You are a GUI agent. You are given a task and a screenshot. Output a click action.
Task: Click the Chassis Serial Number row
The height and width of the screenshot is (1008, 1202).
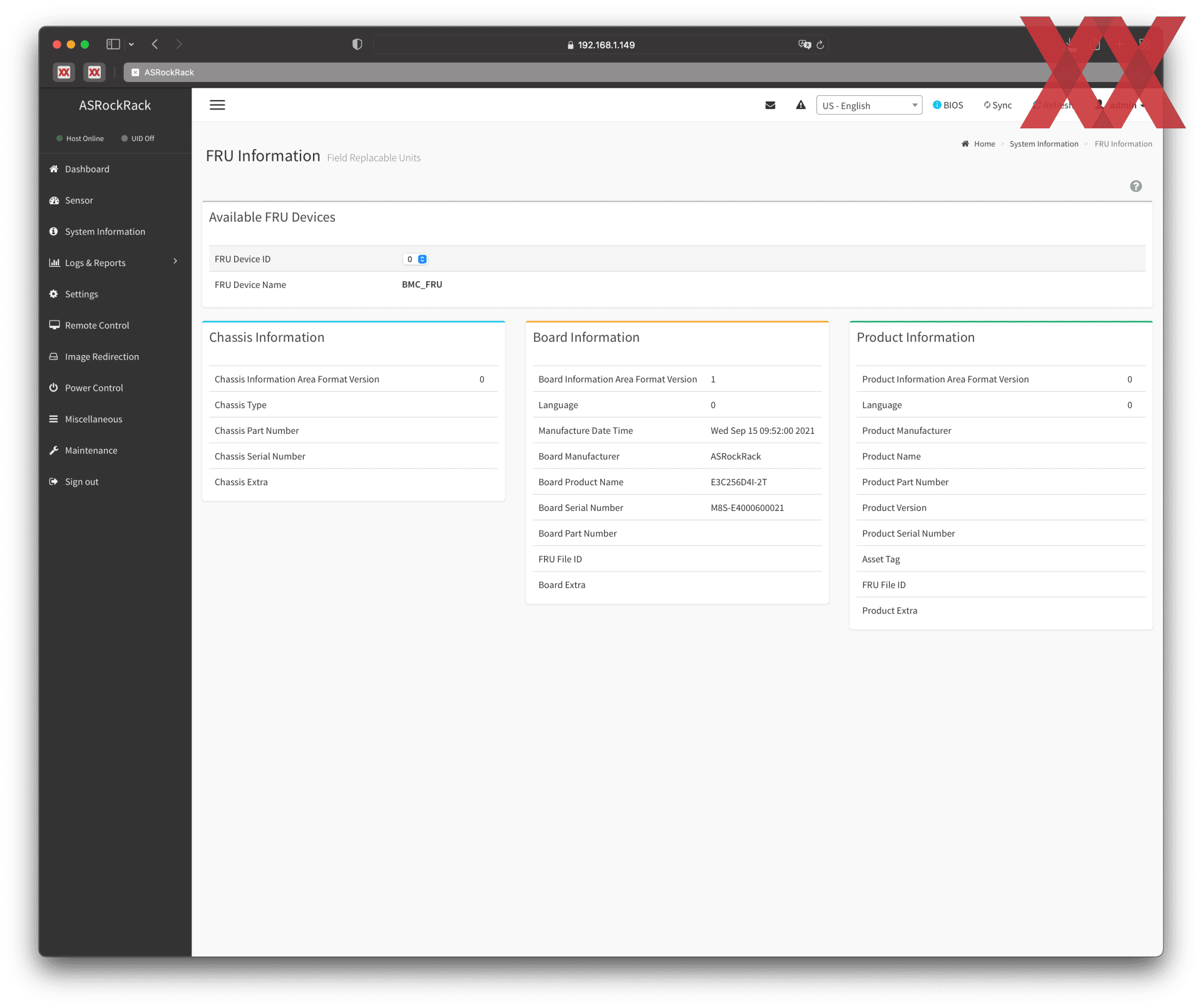point(354,456)
